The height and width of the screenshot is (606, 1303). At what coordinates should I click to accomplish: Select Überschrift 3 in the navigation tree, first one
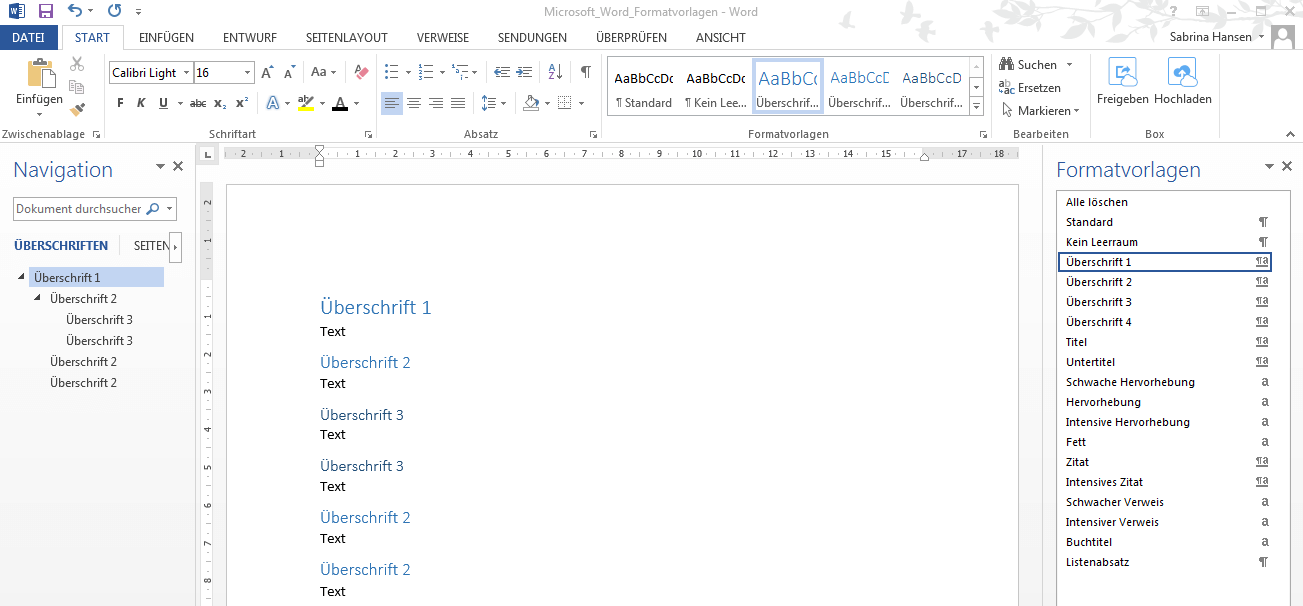(x=99, y=320)
